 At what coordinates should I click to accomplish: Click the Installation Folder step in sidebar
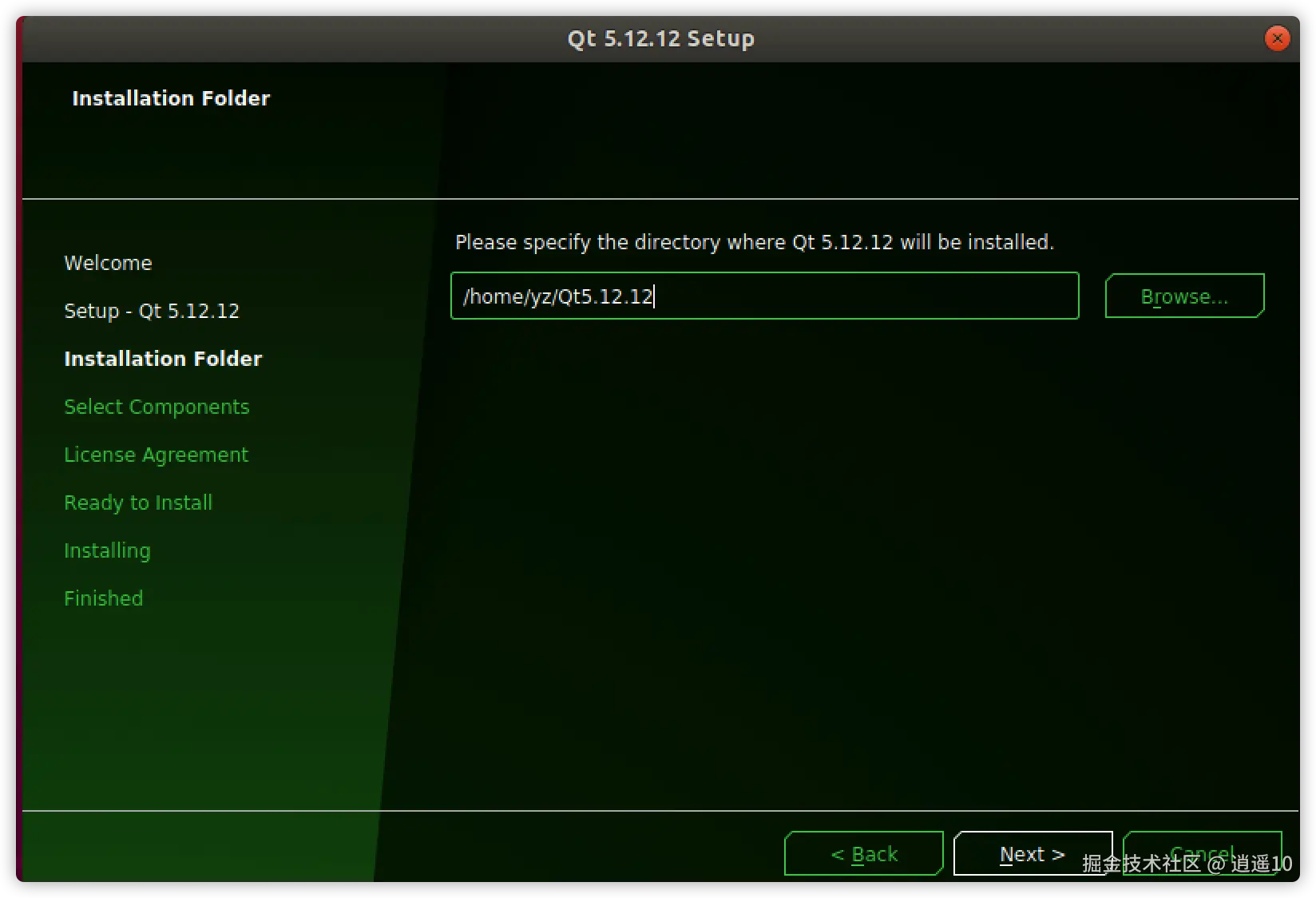click(163, 359)
